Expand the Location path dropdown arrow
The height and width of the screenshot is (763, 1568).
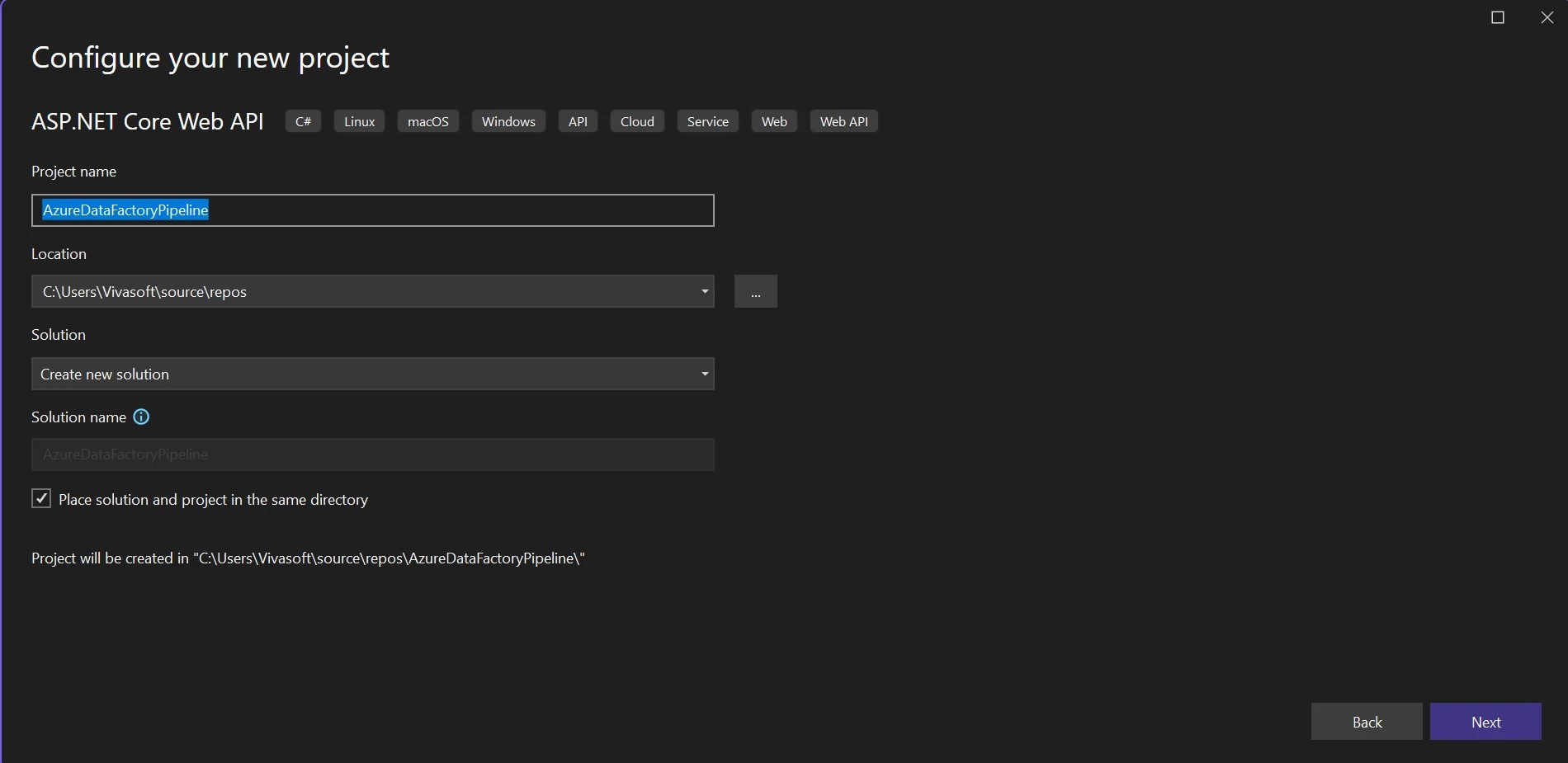click(705, 291)
